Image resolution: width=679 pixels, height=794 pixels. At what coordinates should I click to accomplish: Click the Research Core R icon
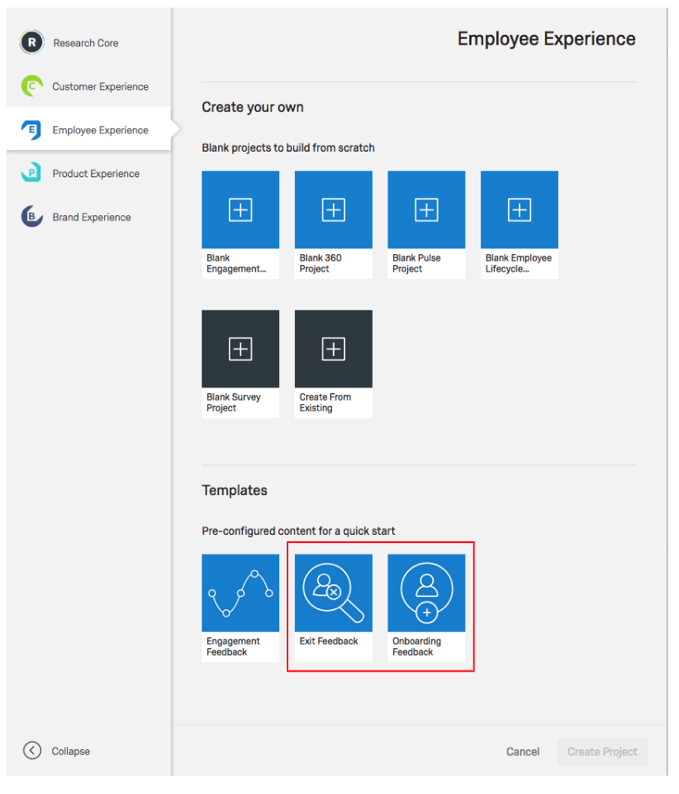[32, 43]
